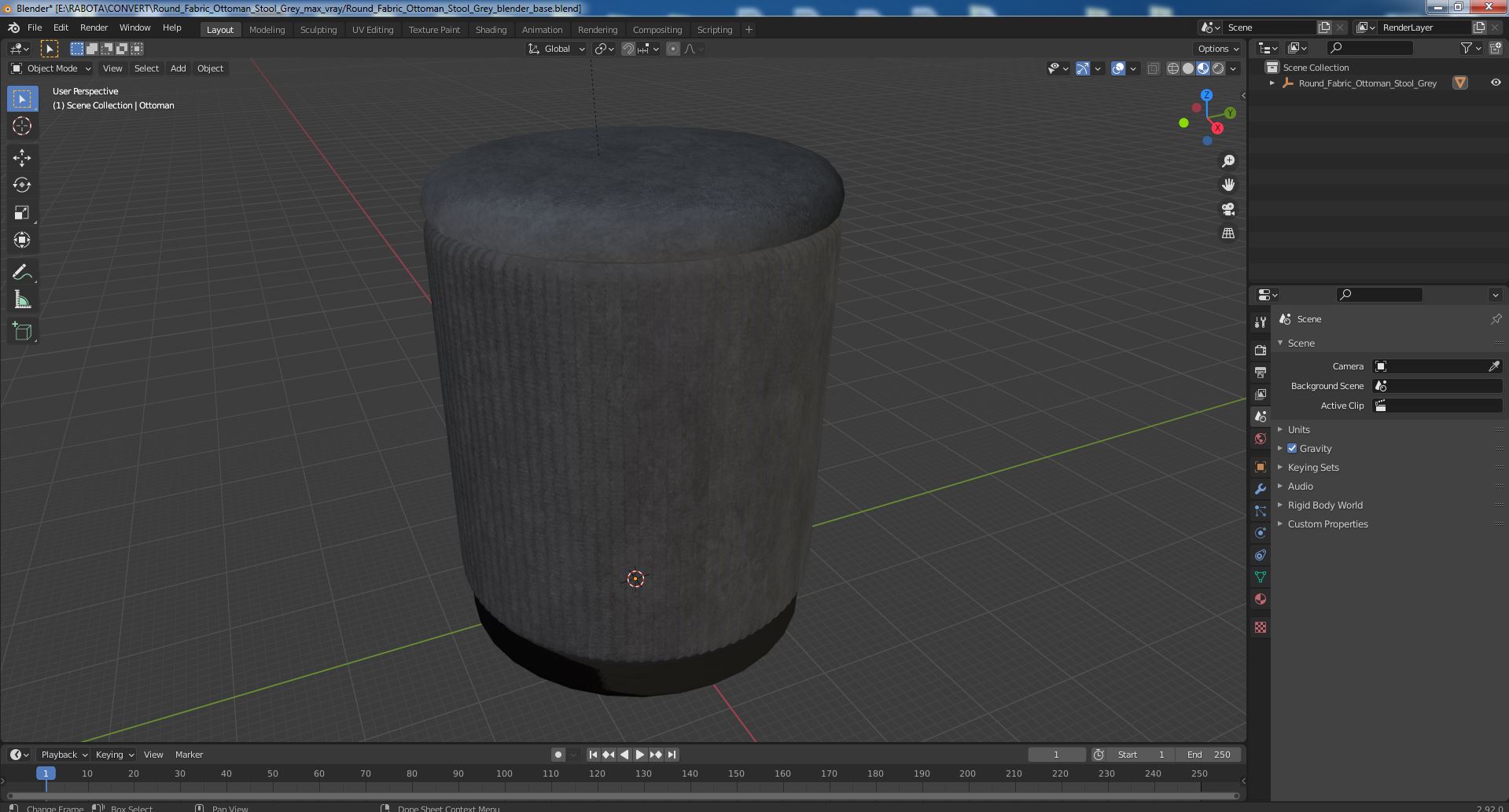Add a new workspace with plus button

(749, 30)
